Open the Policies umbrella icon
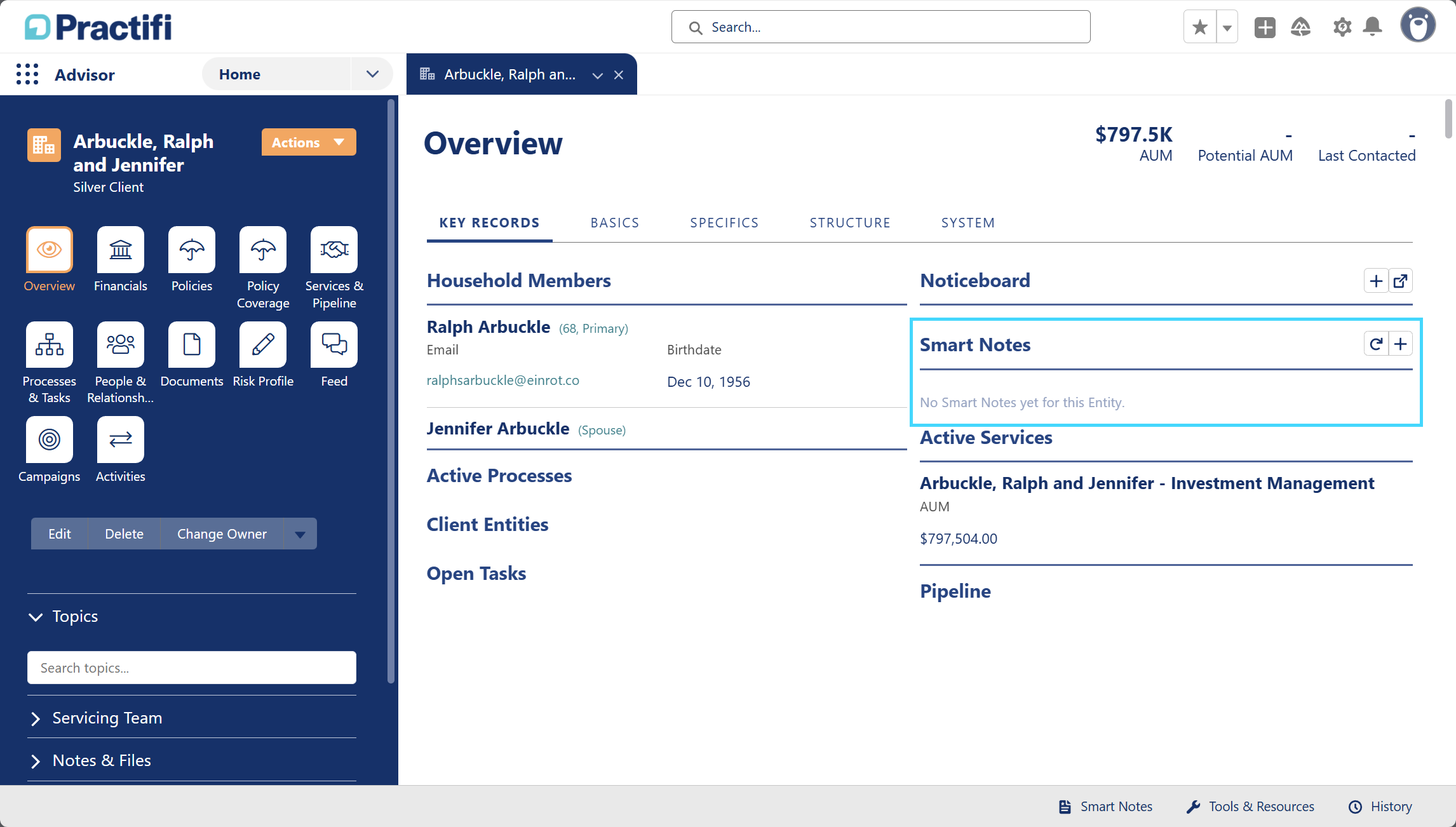The width and height of the screenshot is (1456, 827). [x=192, y=250]
